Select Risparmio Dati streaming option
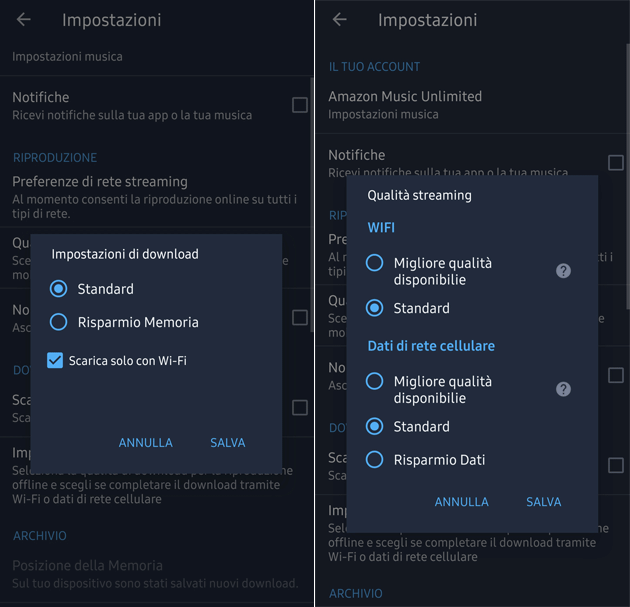The image size is (630, 607). [375, 460]
